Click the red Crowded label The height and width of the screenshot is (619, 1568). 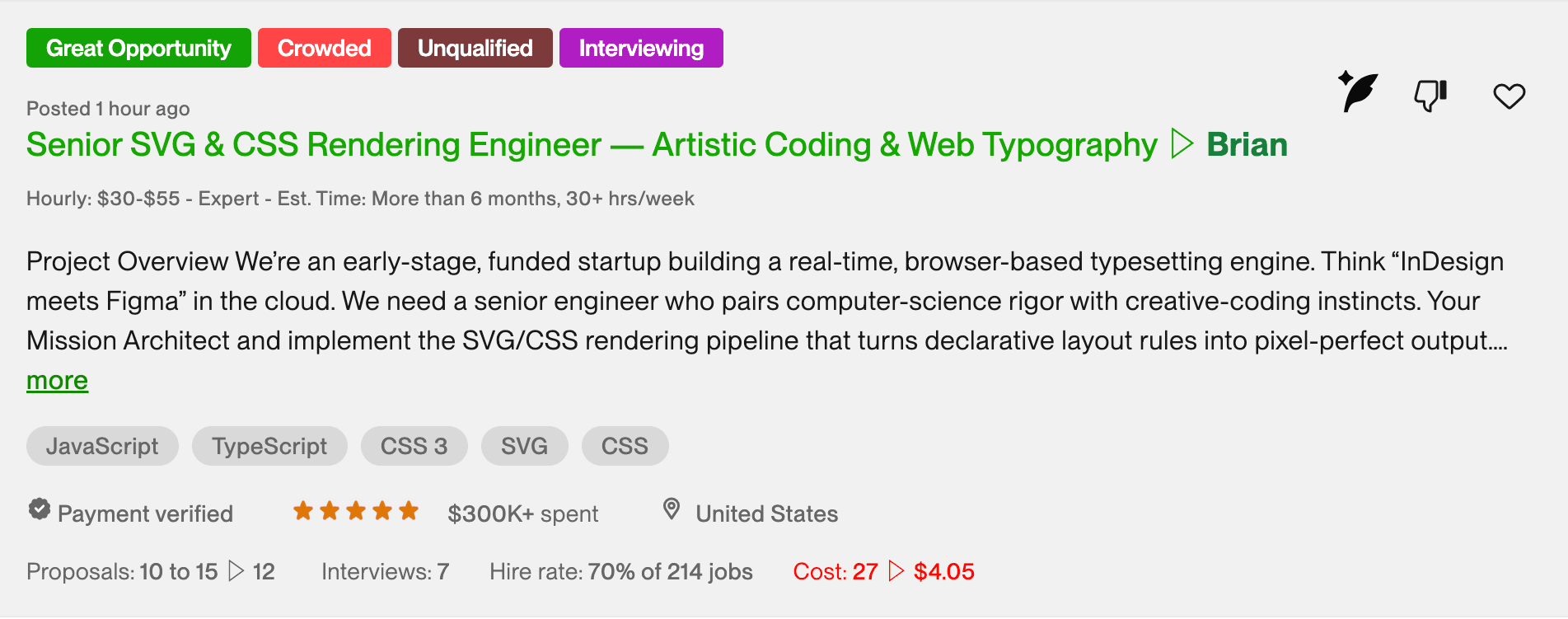(325, 48)
